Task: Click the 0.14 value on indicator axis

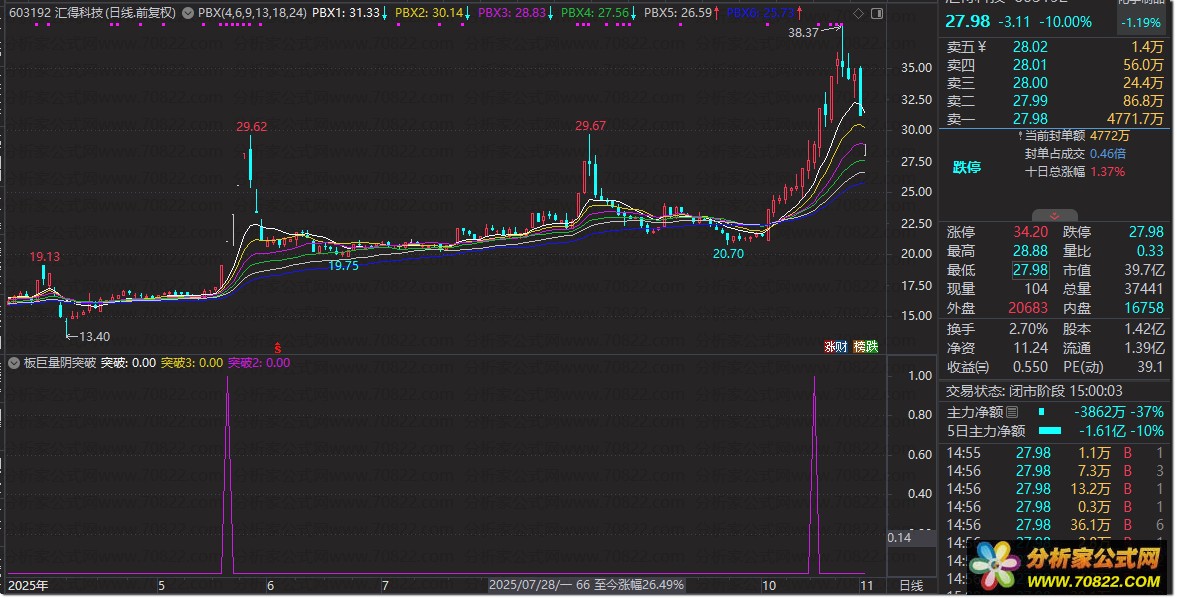Action: pos(899,538)
